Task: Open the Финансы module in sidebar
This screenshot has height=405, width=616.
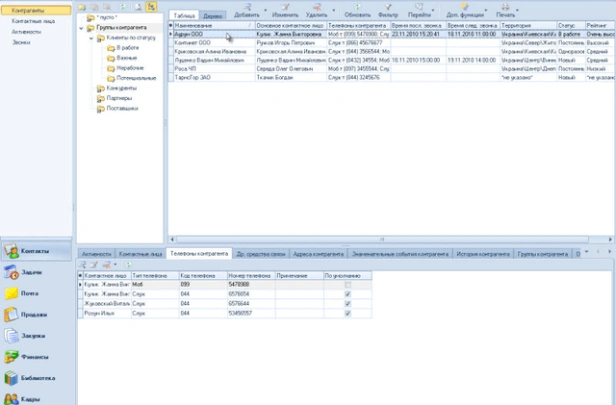Action: pos(11,357)
